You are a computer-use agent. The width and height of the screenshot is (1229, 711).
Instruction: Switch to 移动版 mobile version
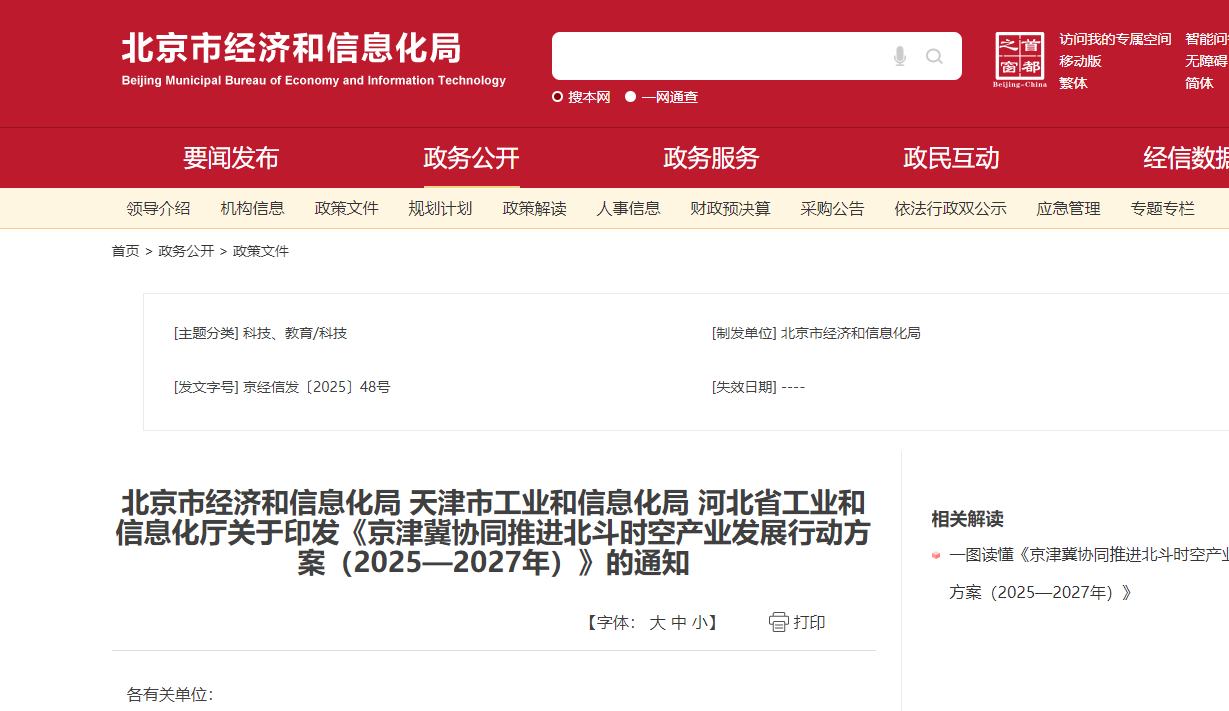(x=1080, y=61)
